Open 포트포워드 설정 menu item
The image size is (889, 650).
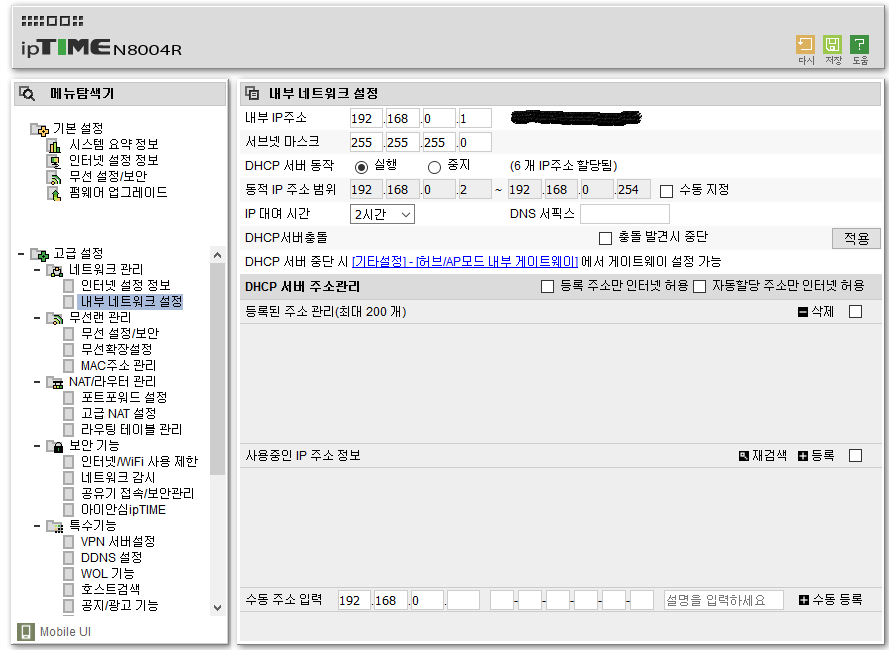tap(124, 398)
